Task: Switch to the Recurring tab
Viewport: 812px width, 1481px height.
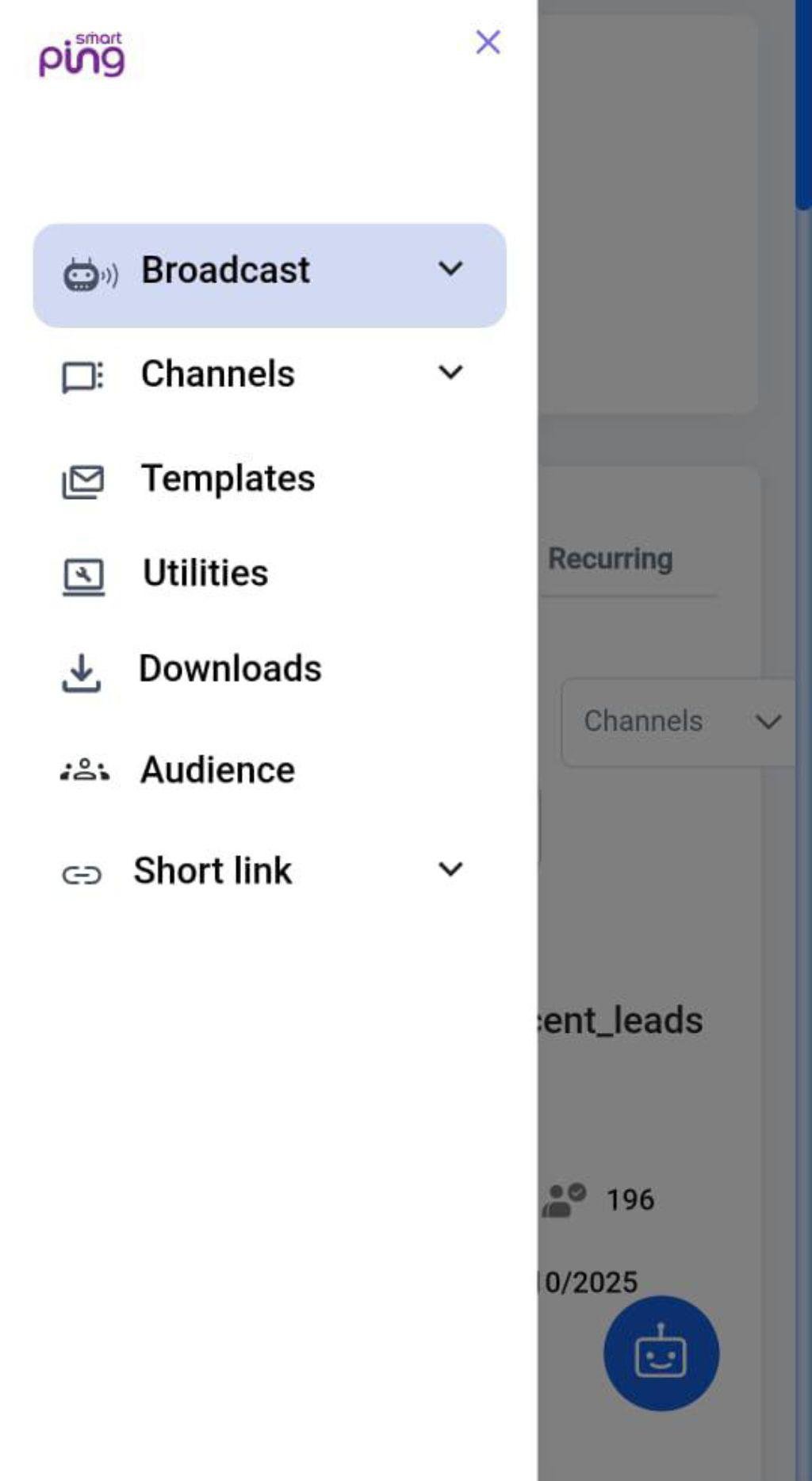Action: (611, 558)
